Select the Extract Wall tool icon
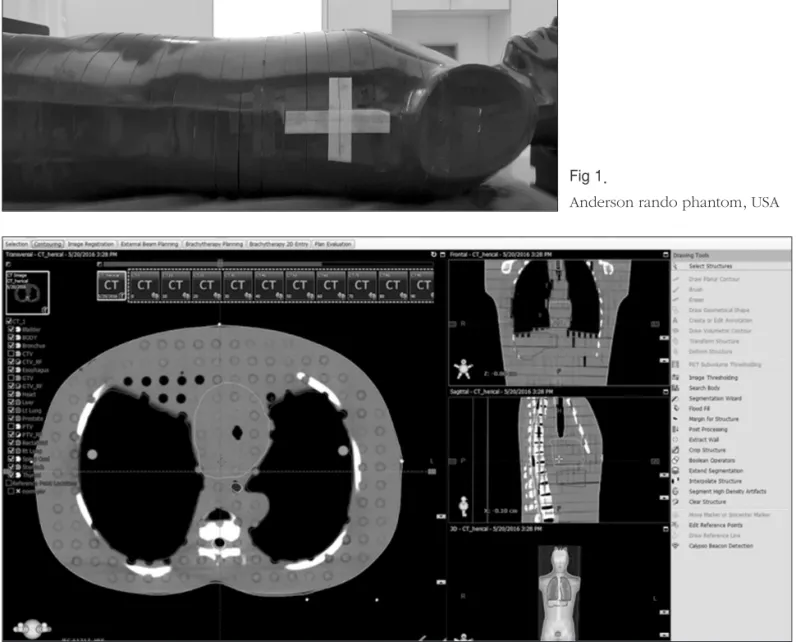This screenshot has height=642, width=796. (x=676, y=440)
